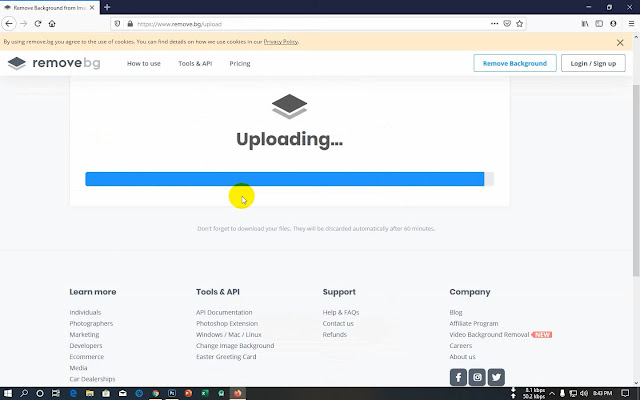Screen dimensions: 640x400
Task: Open Google Chrome from the taskbar
Action: click(156, 393)
